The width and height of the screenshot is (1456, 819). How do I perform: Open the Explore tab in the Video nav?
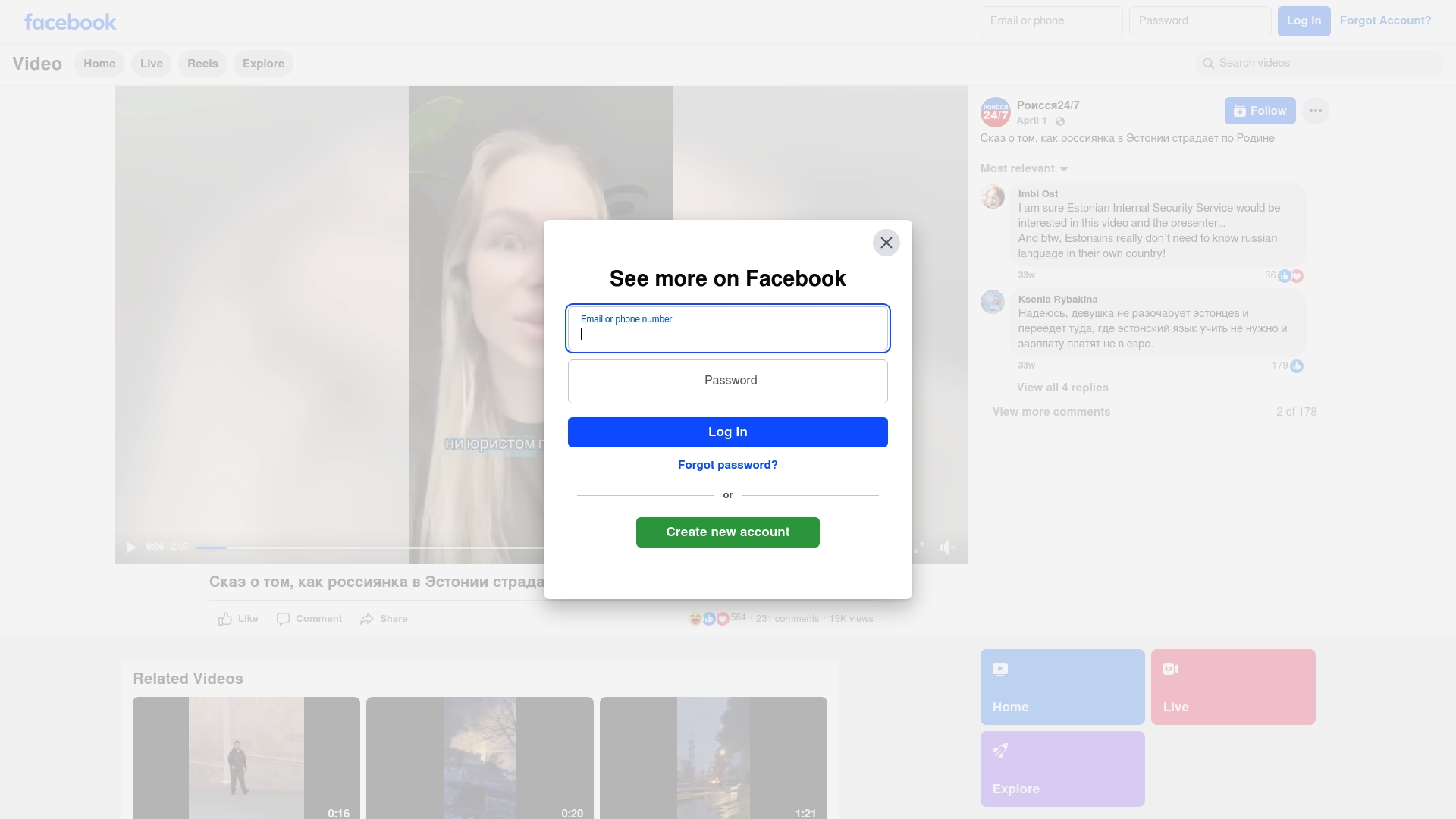(x=263, y=64)
